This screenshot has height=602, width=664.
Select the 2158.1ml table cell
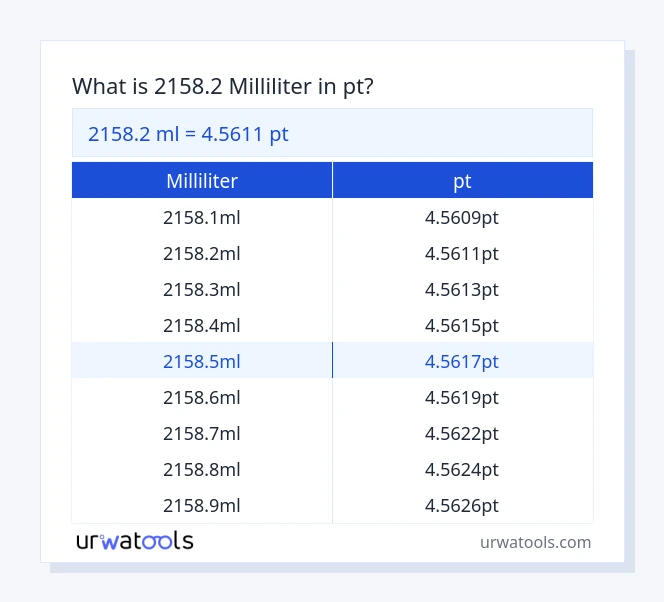click(x=202, y=217)
